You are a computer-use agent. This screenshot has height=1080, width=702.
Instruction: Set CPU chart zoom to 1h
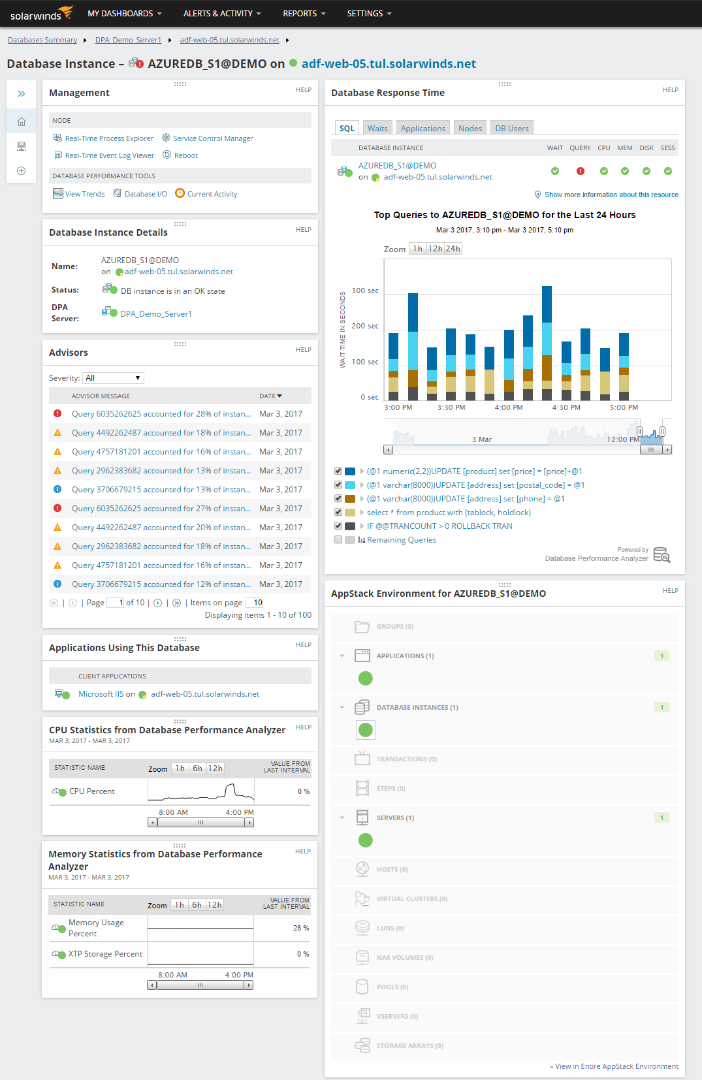click(x=179, y=769)
